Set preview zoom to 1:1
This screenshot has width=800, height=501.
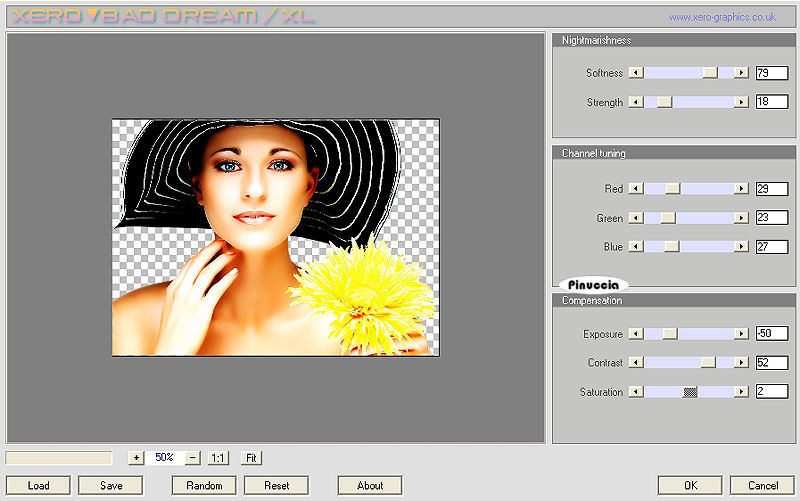218,457
